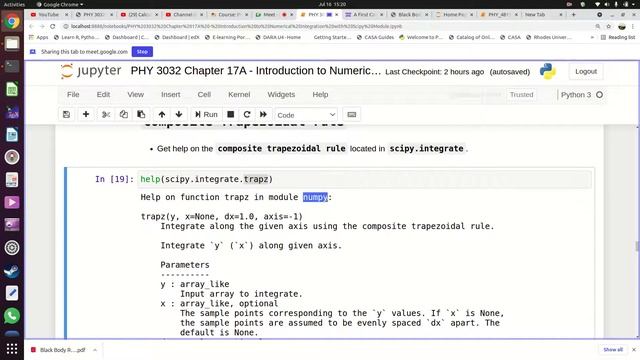The height and width of the screenshot is (360, 640).
Task: Switch to the New Tab browser tab
Action: click(x=535, y=14)
